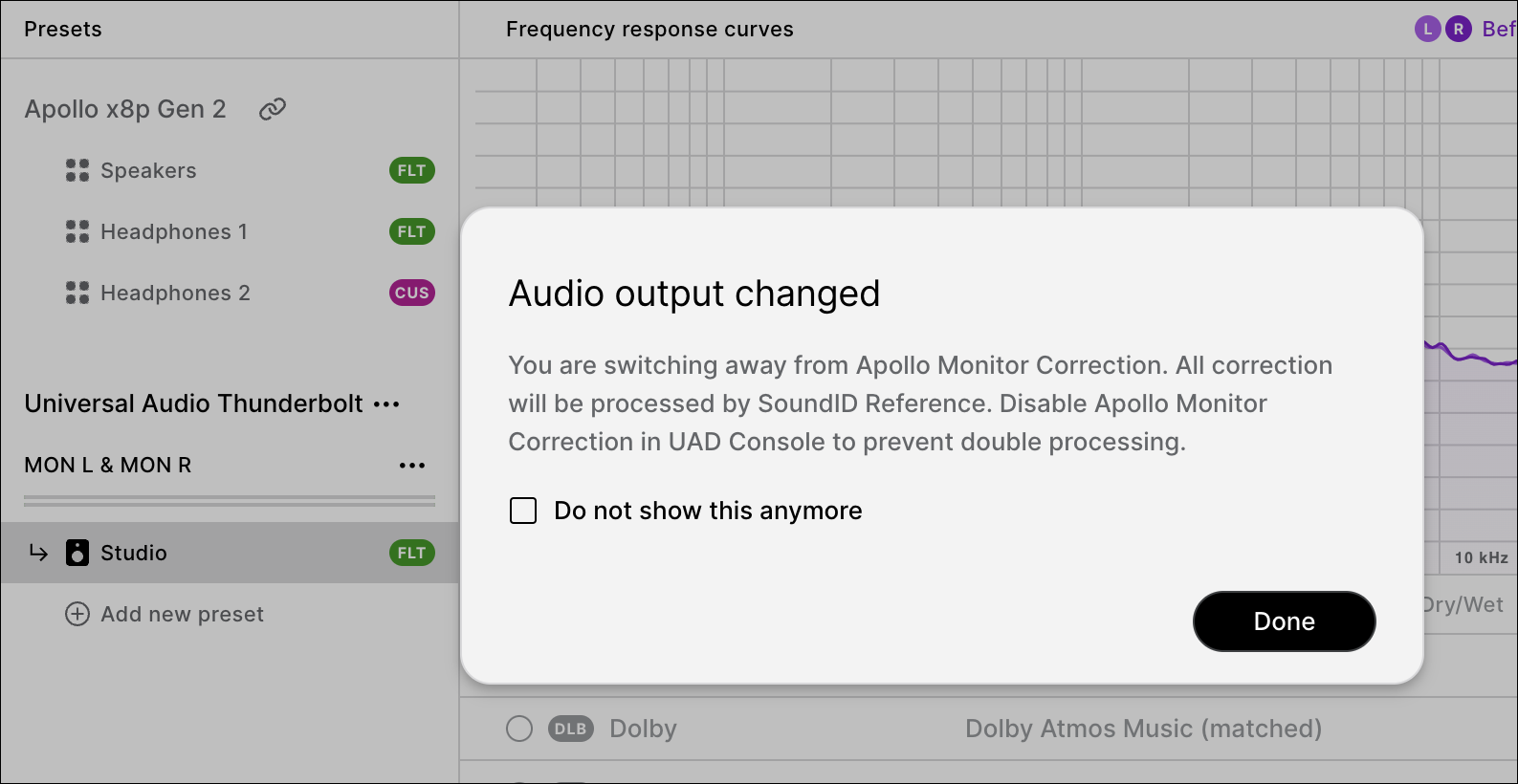This screenshot has width=1518, height=784.
Task: Click the purple R channel badge
Action: pyautogui.click(x=1458, y=29)
